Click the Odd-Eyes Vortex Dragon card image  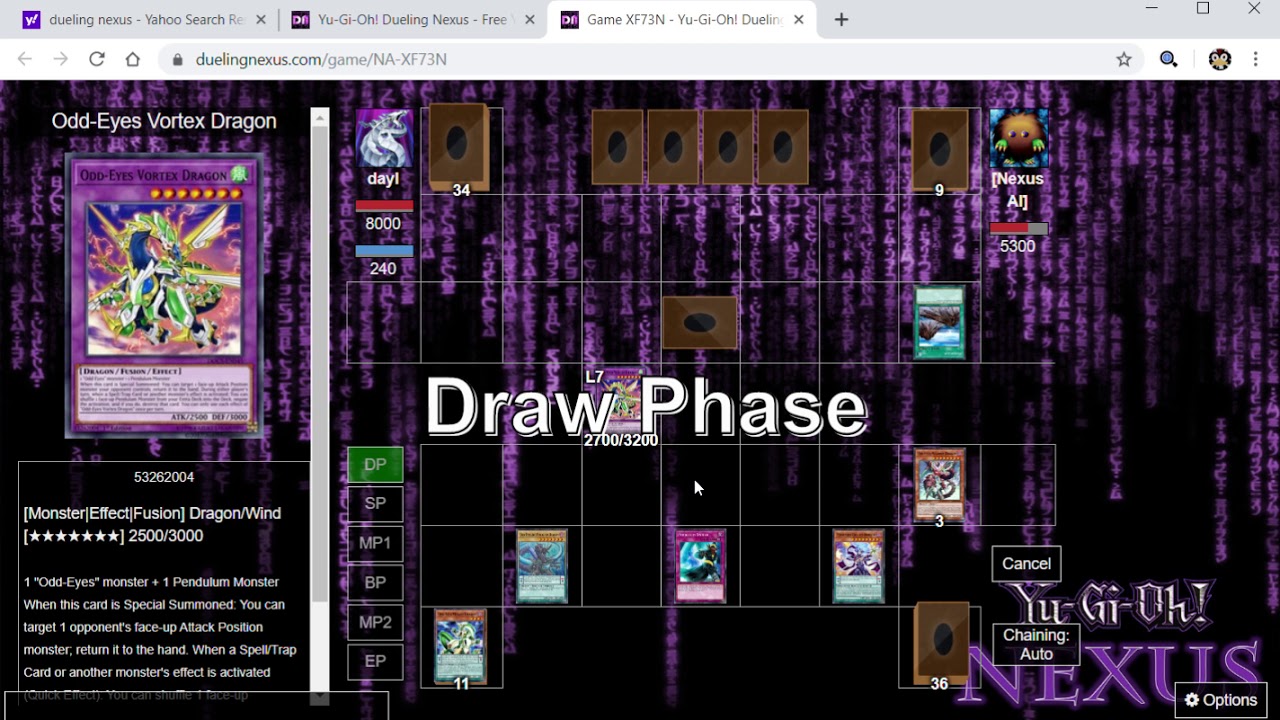[164, 296]
